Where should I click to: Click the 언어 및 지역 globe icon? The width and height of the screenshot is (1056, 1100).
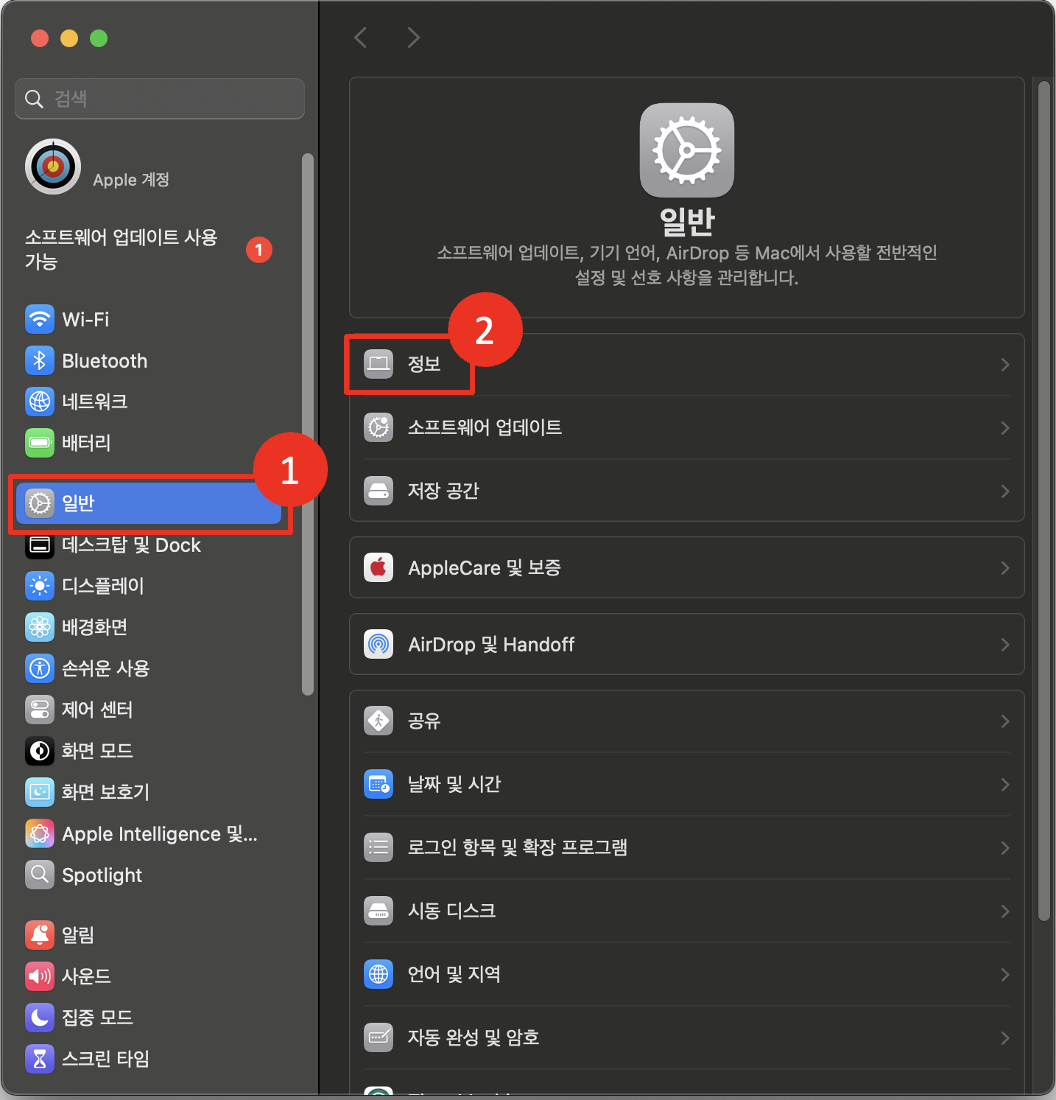pos(378,974)
